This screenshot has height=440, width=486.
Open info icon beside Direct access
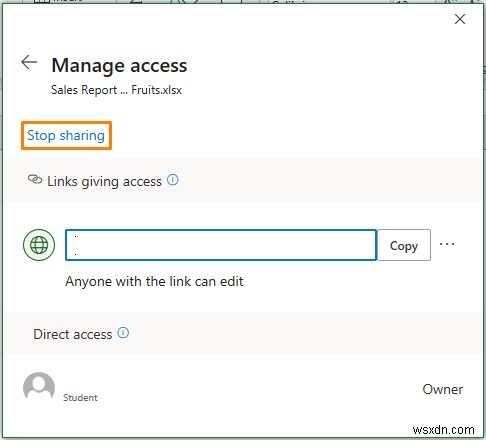pos(123,333)
